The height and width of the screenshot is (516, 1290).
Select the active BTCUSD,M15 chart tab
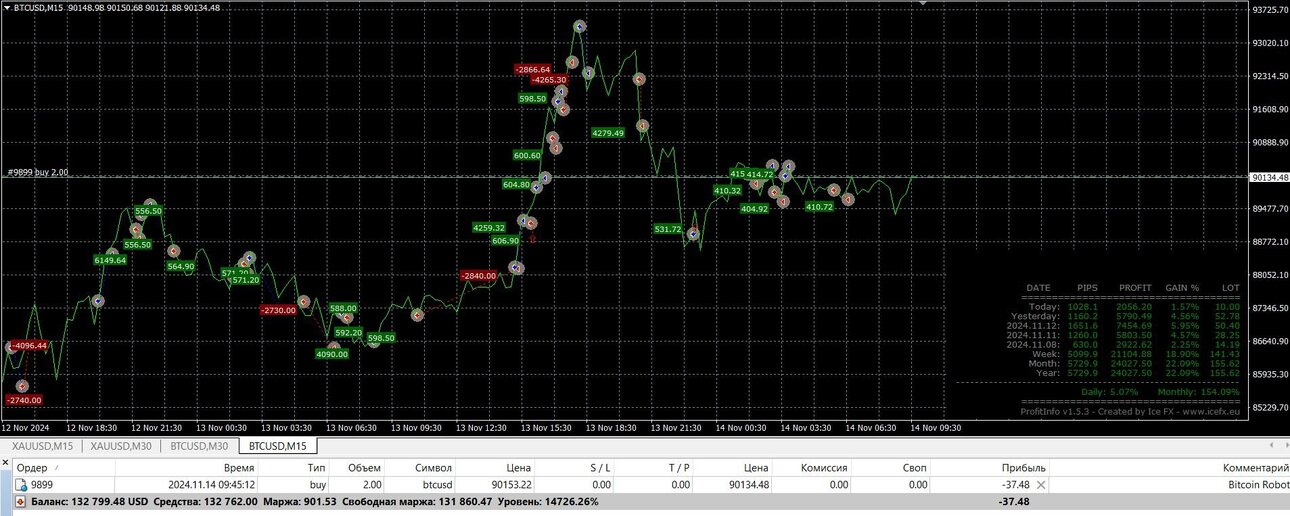tap(278, 446)
